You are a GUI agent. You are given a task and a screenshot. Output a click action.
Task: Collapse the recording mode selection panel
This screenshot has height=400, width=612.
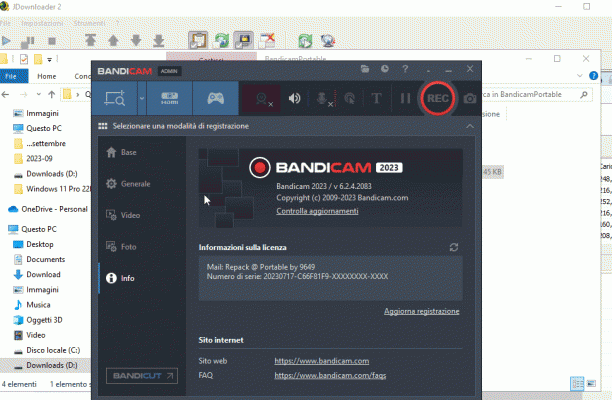coord(470,126)
